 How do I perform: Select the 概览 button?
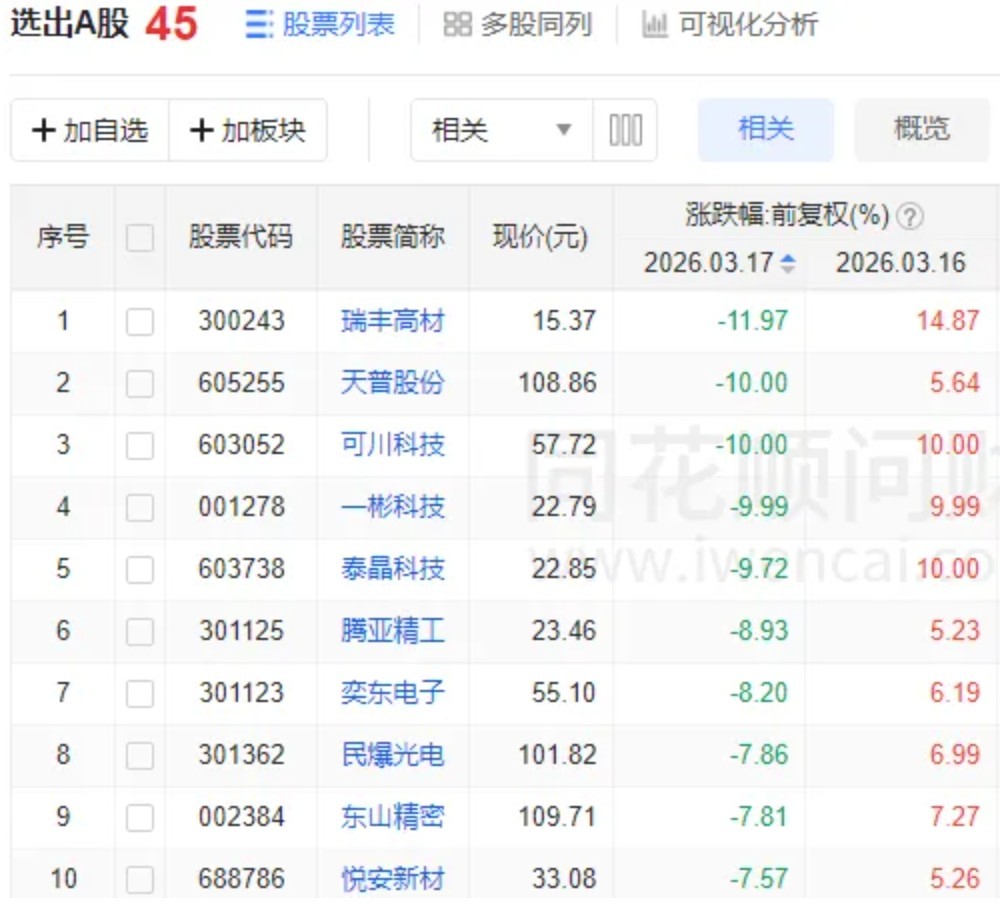pos(921,130)
